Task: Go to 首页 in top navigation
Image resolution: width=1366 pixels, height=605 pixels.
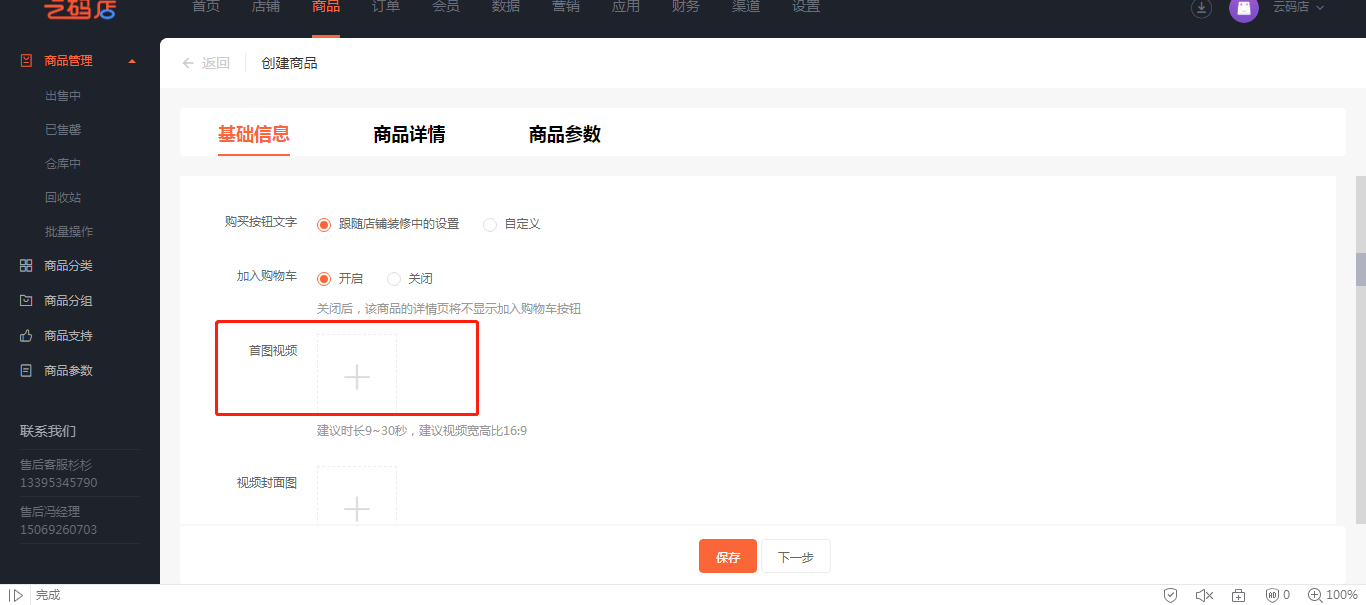Action: coord(206,7)
